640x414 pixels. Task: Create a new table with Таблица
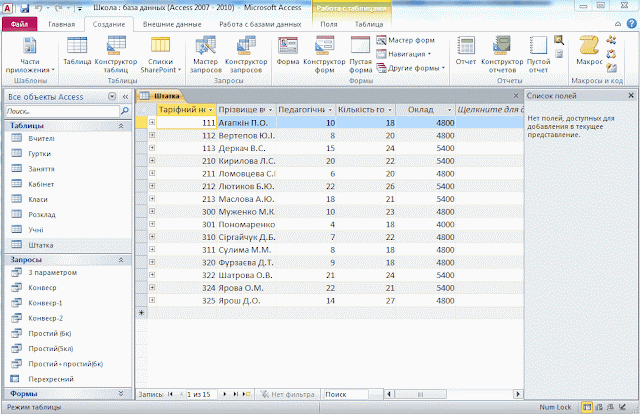coord(77,51)
